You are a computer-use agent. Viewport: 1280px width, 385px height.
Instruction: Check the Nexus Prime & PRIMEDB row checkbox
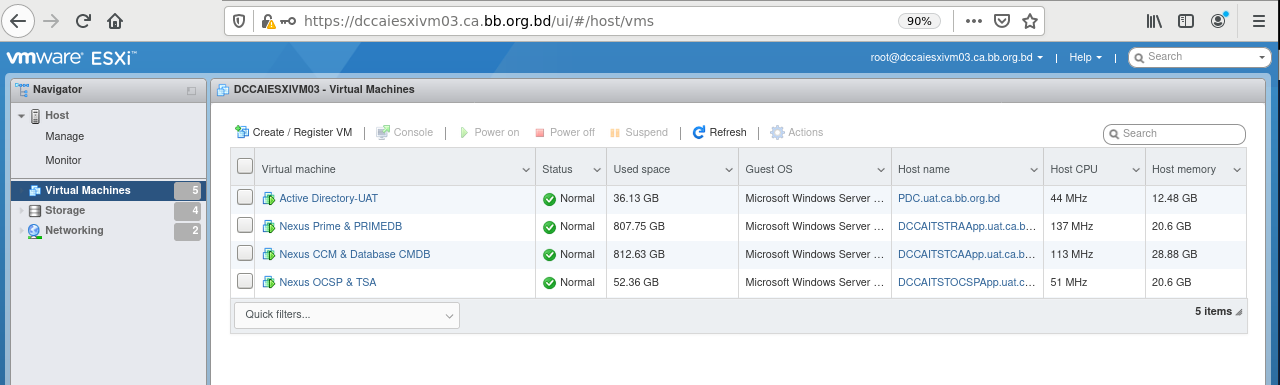(x=245, y=225)
